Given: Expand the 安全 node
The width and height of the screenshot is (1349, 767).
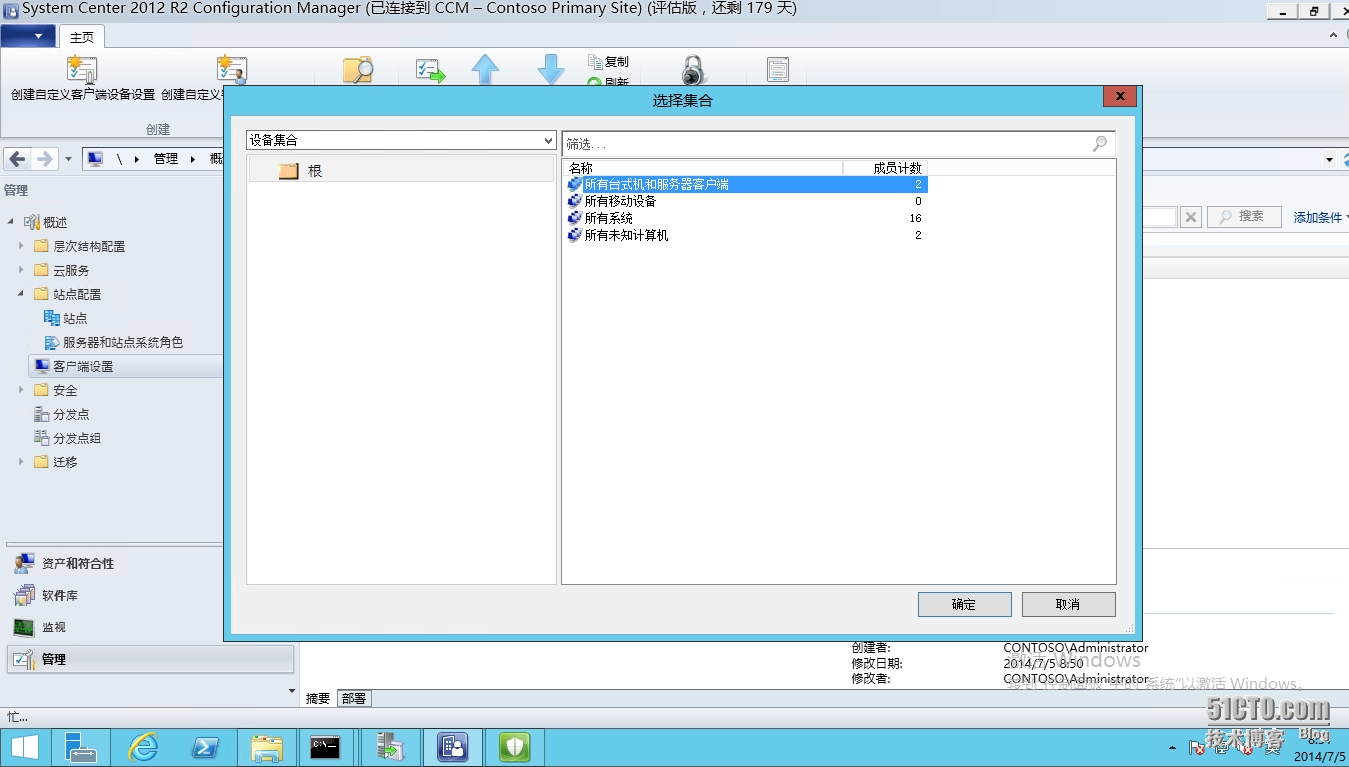Looking at the screenshot, I should tap(21, 390).
